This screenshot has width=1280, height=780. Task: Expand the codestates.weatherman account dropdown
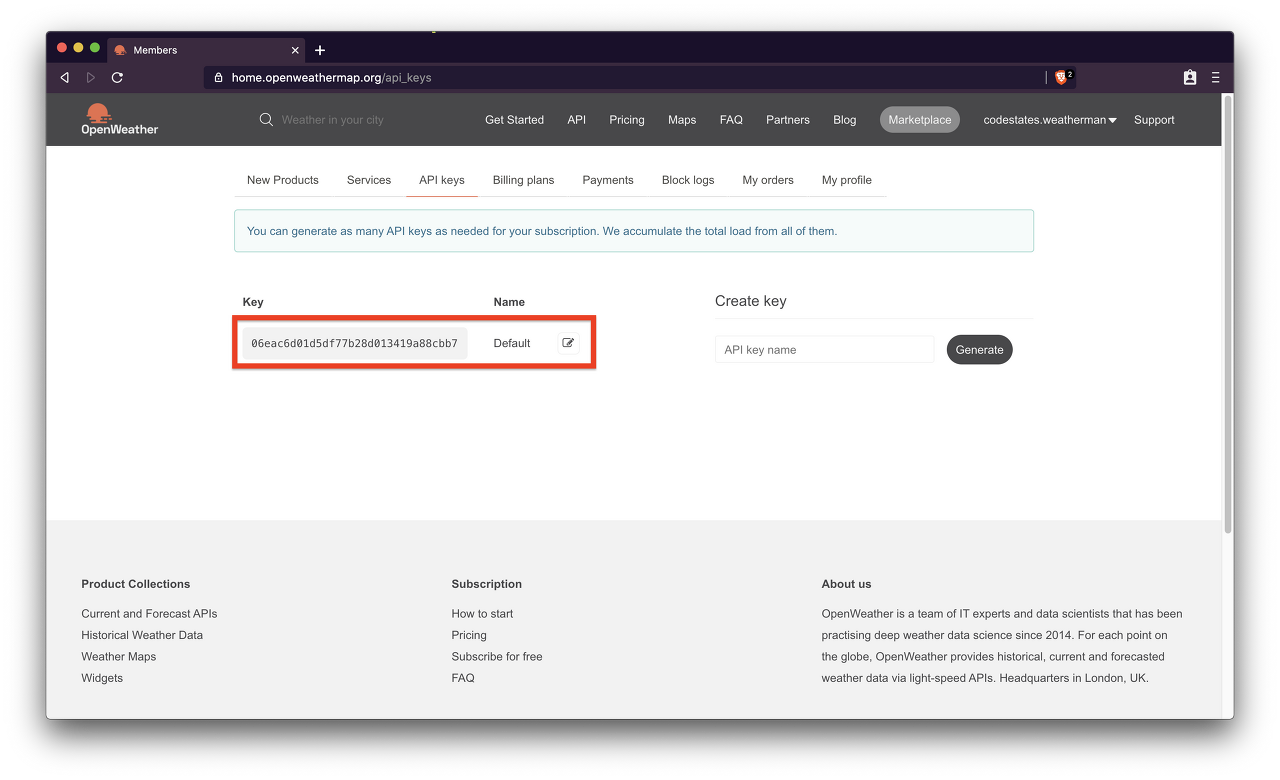pos(1050,120)
